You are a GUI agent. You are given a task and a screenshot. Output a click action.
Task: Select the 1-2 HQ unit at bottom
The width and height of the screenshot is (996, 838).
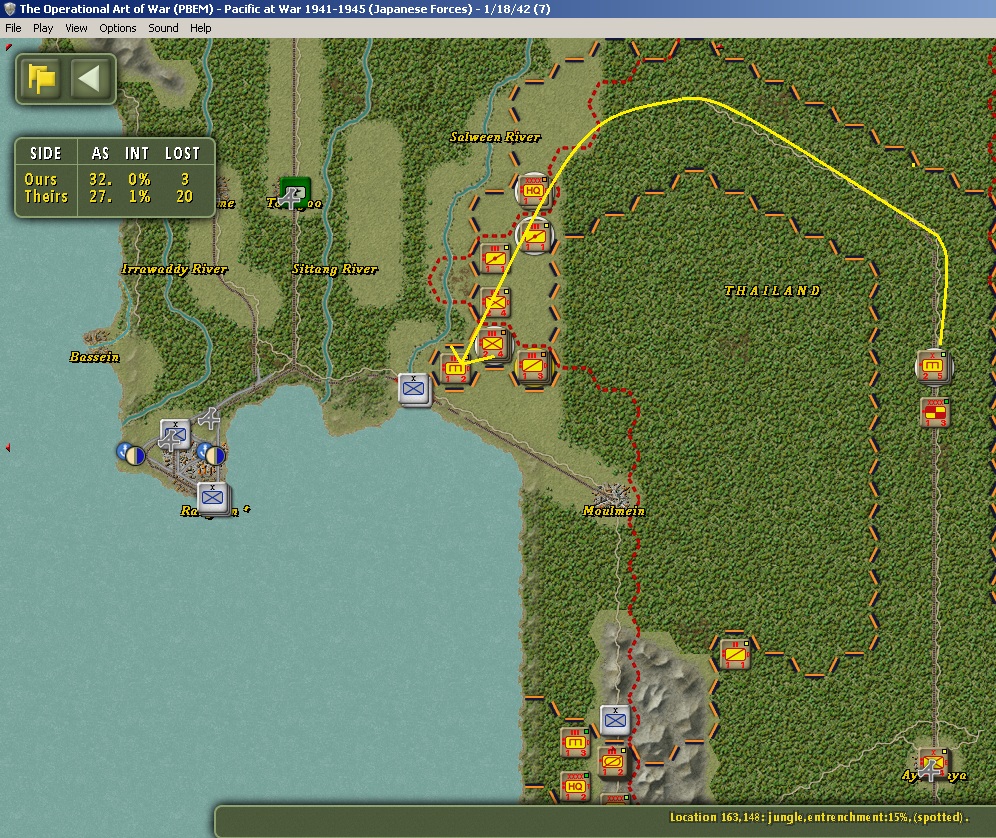click(575, 787)
